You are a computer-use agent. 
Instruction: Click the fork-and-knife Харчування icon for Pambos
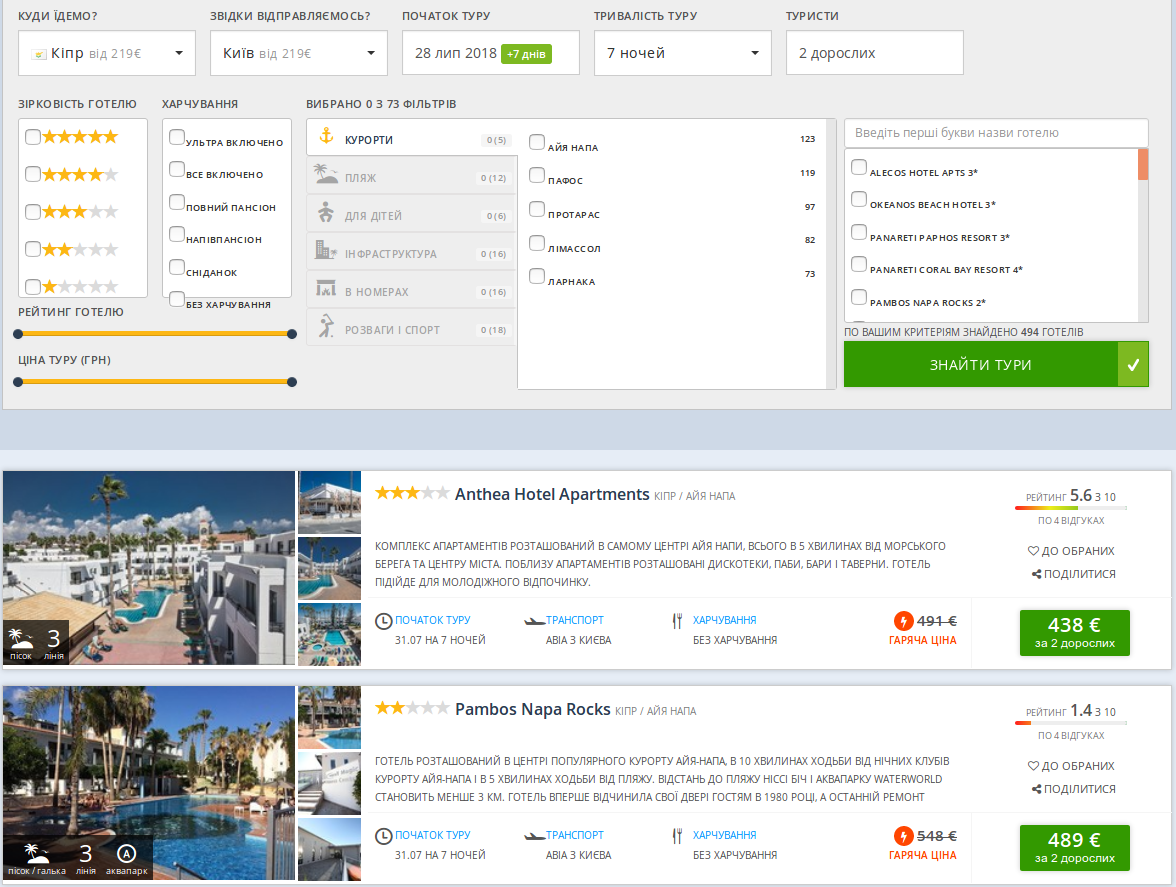(x=677, y=836)
